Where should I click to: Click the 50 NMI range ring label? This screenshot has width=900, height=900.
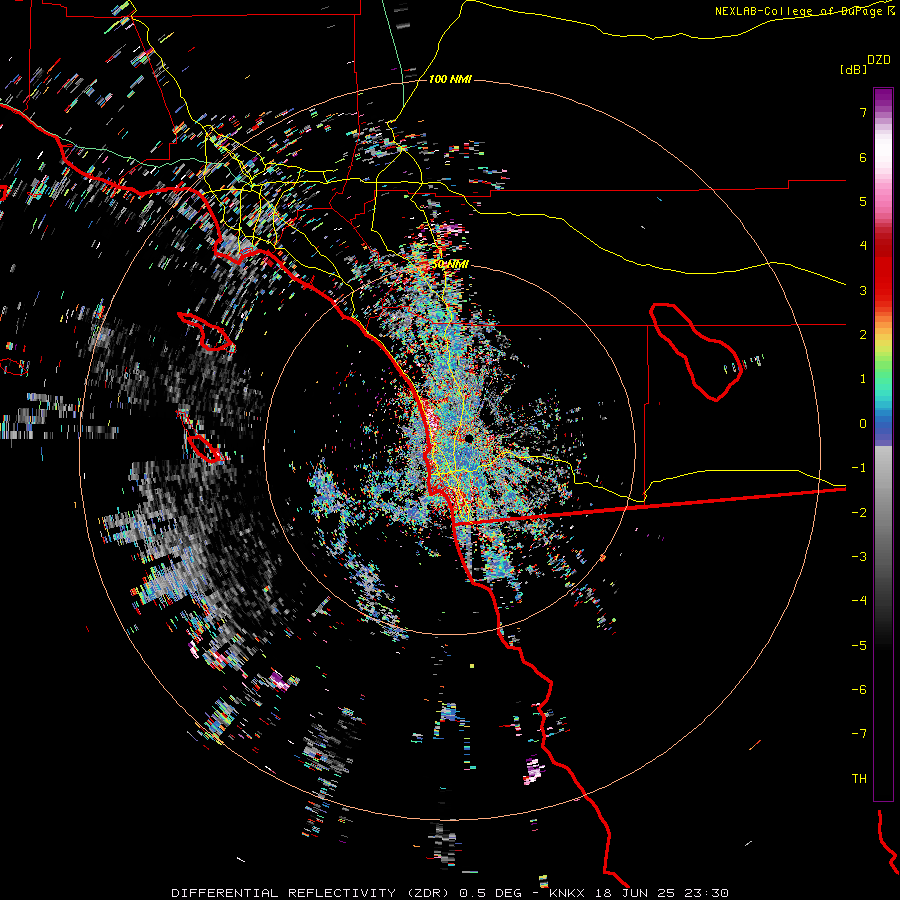(x=450, y=264)
